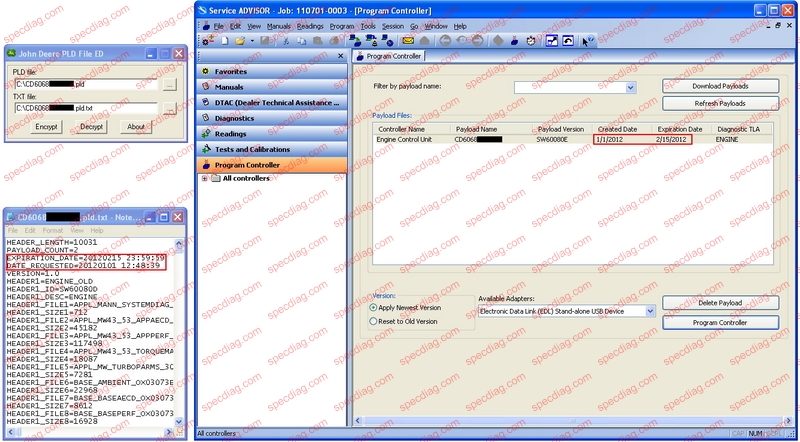
Task: Open the Session menu
Action: [x=393, y=25]
